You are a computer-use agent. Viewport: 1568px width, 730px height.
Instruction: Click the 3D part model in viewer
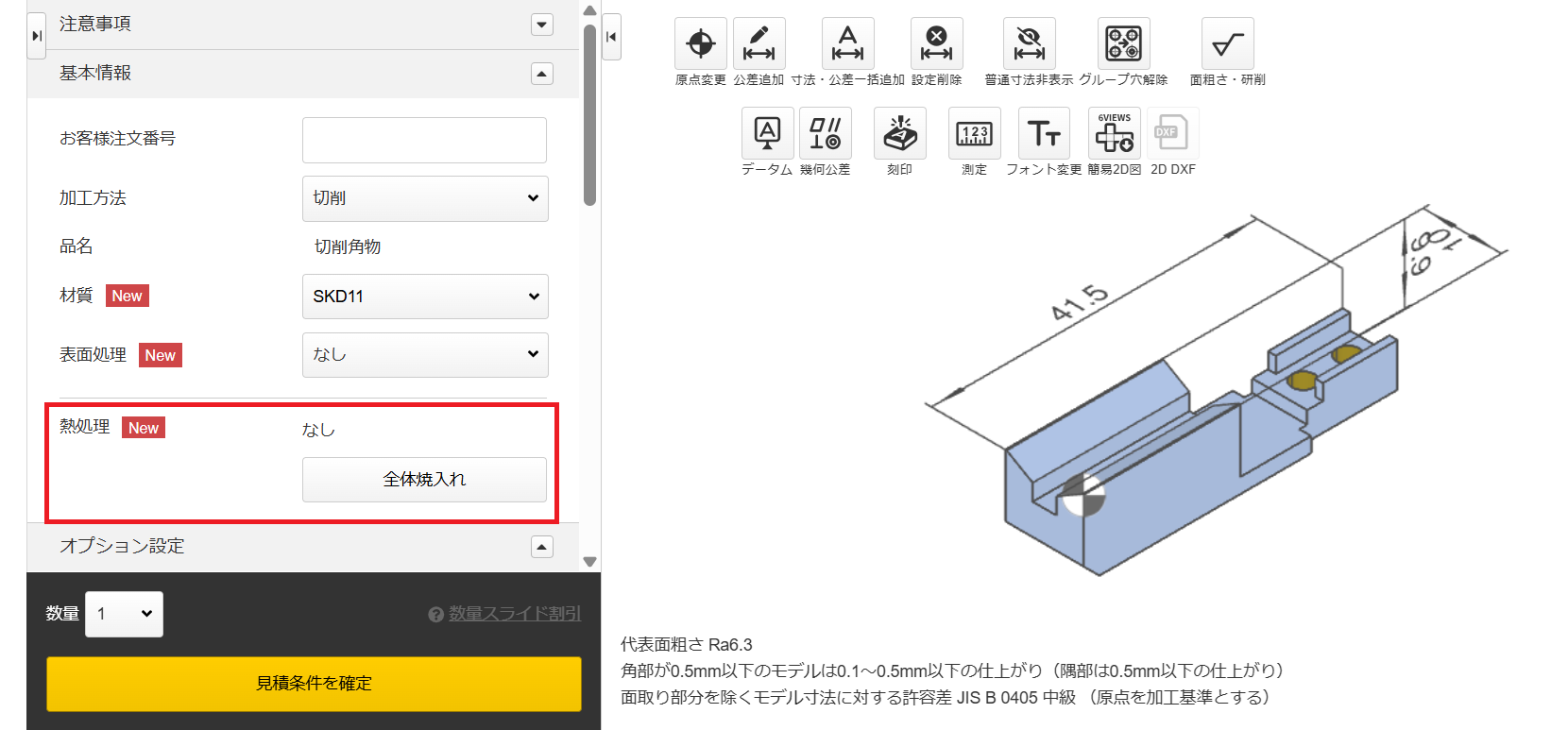point(1200,444)
